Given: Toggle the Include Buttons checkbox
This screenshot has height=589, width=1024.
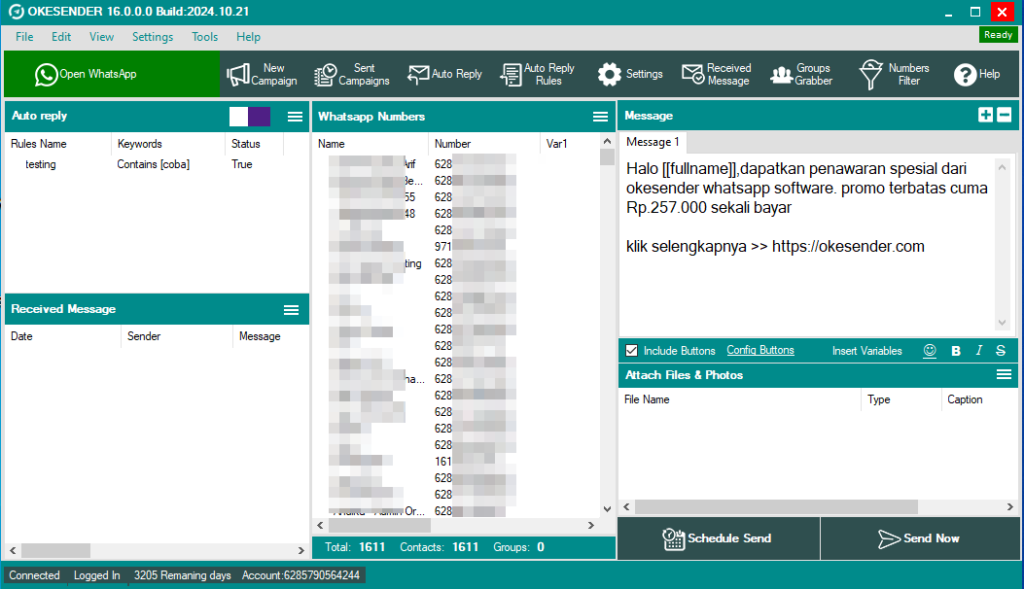Looking at the screenshot, I should [631, 351].
